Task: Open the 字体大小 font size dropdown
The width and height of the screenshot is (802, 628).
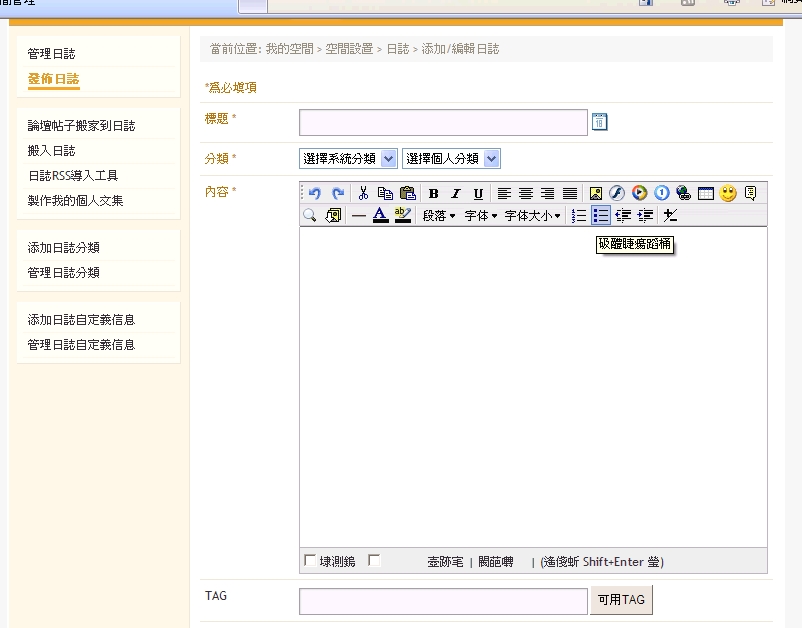Action: 532,216
